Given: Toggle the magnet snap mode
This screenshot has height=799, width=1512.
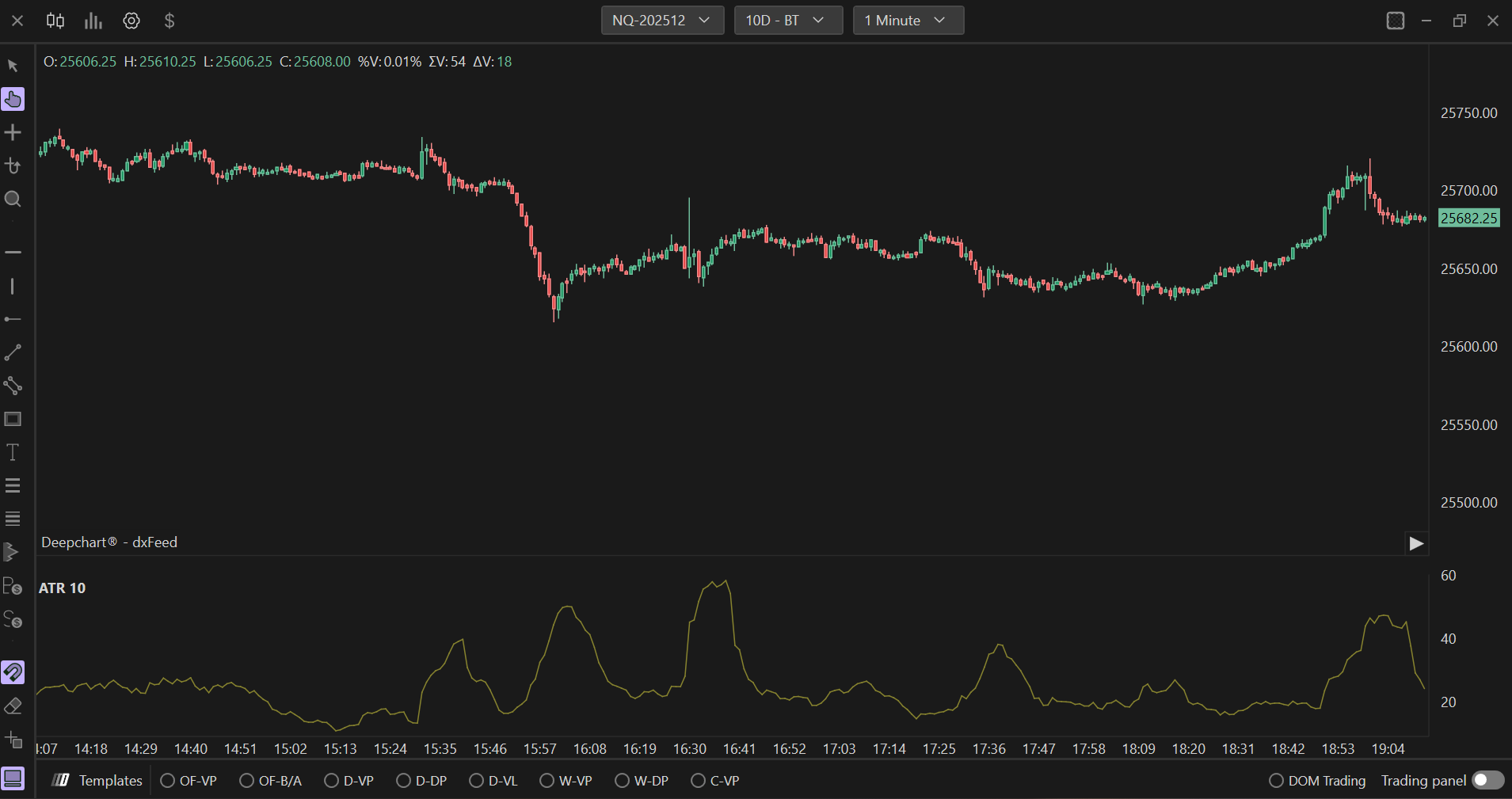Looking at the screenshot, I should coord(13,672).
